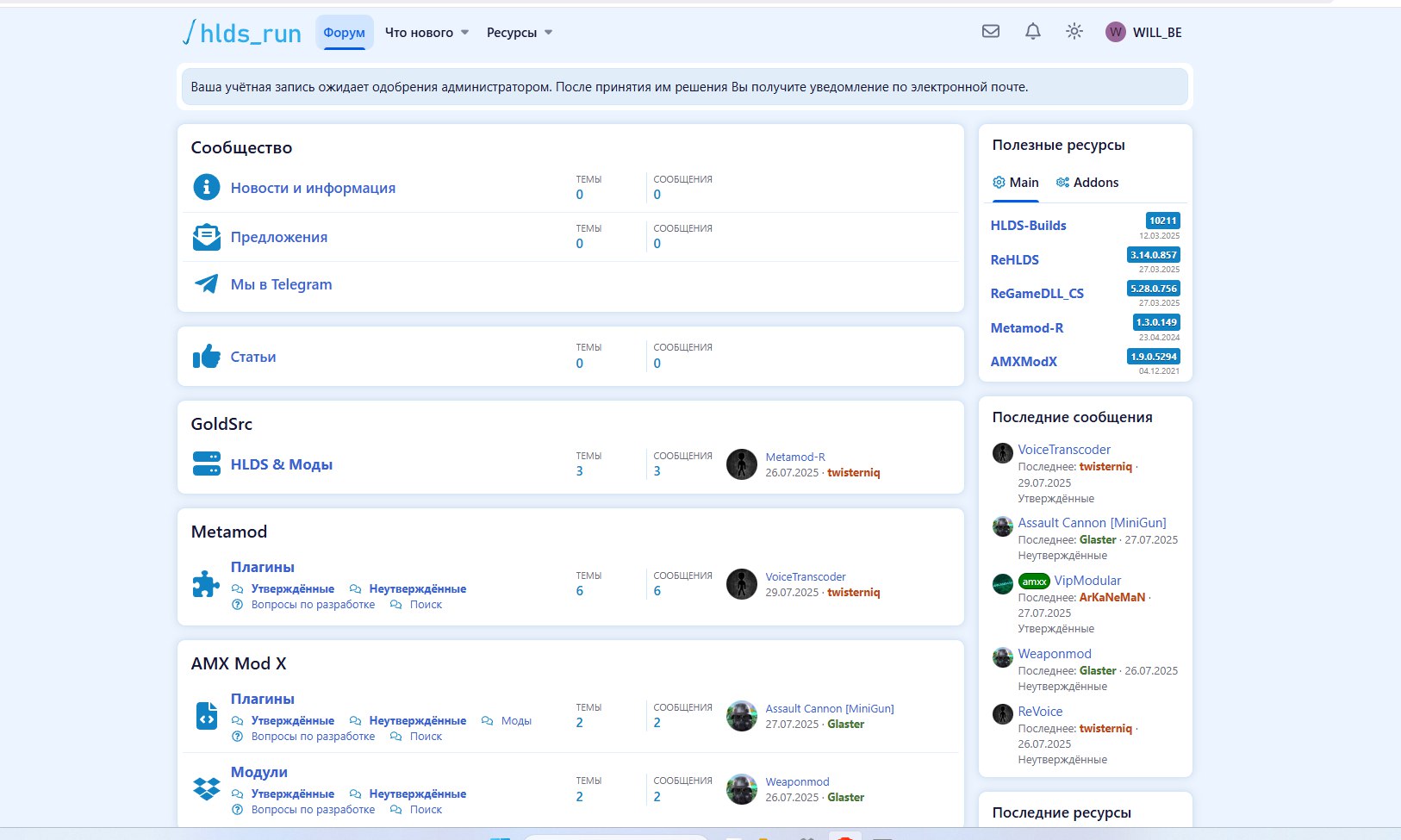Expand the Что нового dropdown arrow
This screenshot has height=840, width=1401.
[x=465, y=33]
